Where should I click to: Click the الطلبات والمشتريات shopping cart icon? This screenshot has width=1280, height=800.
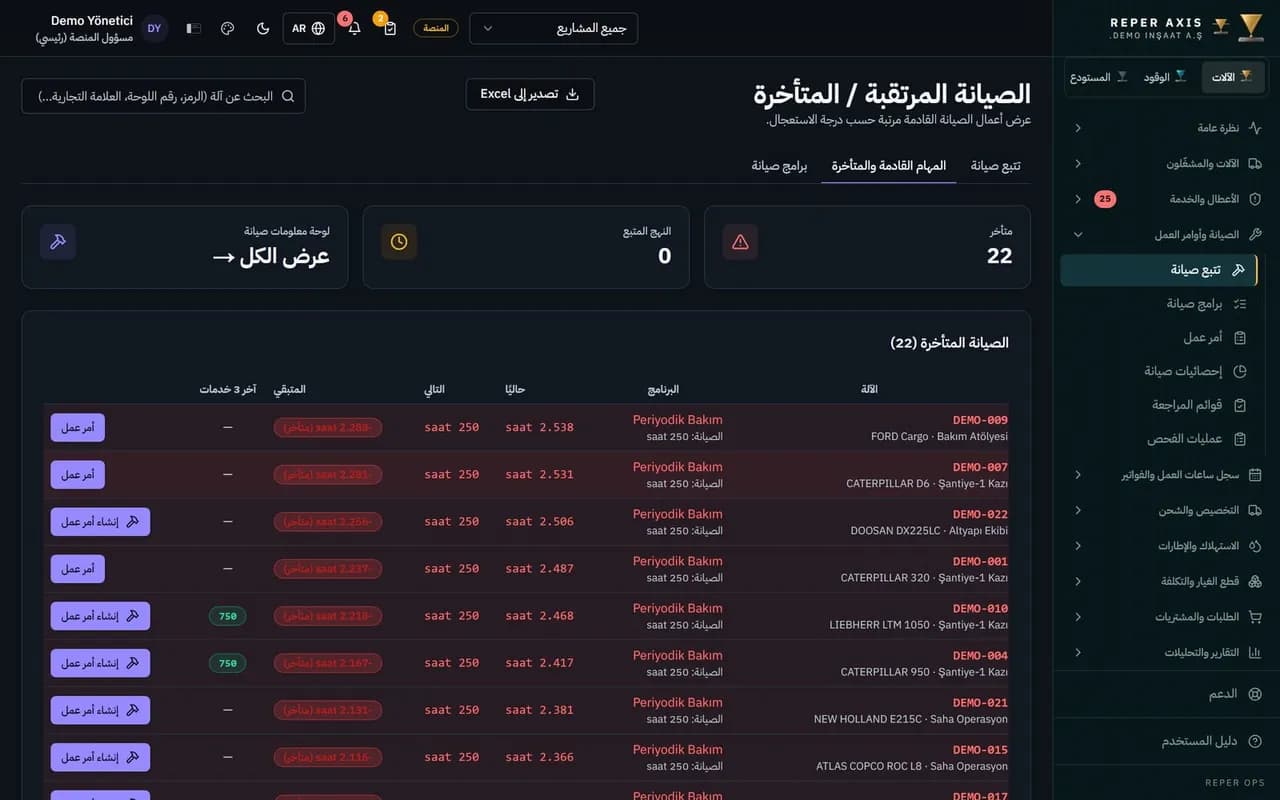coord(1255,617)
